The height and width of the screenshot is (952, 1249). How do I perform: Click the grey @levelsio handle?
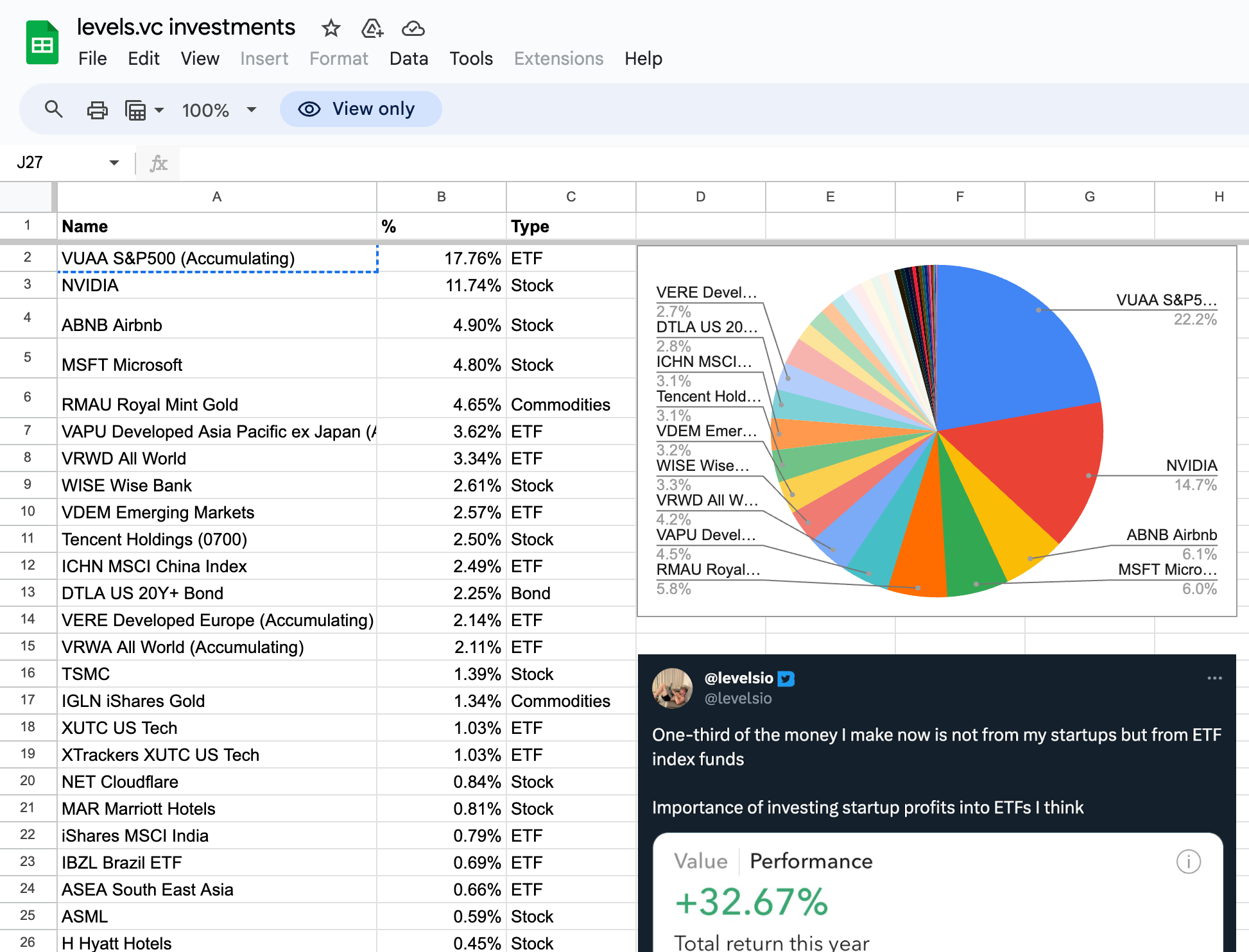point(738,699)
